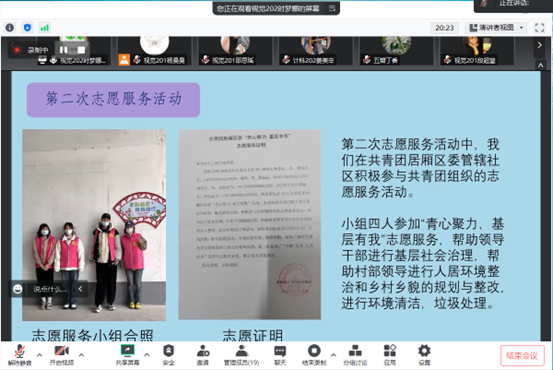Open the speaker view dropdown
The width and height of the screenshot is (553, 370).
pyautogui.click(x=496, y=28)
